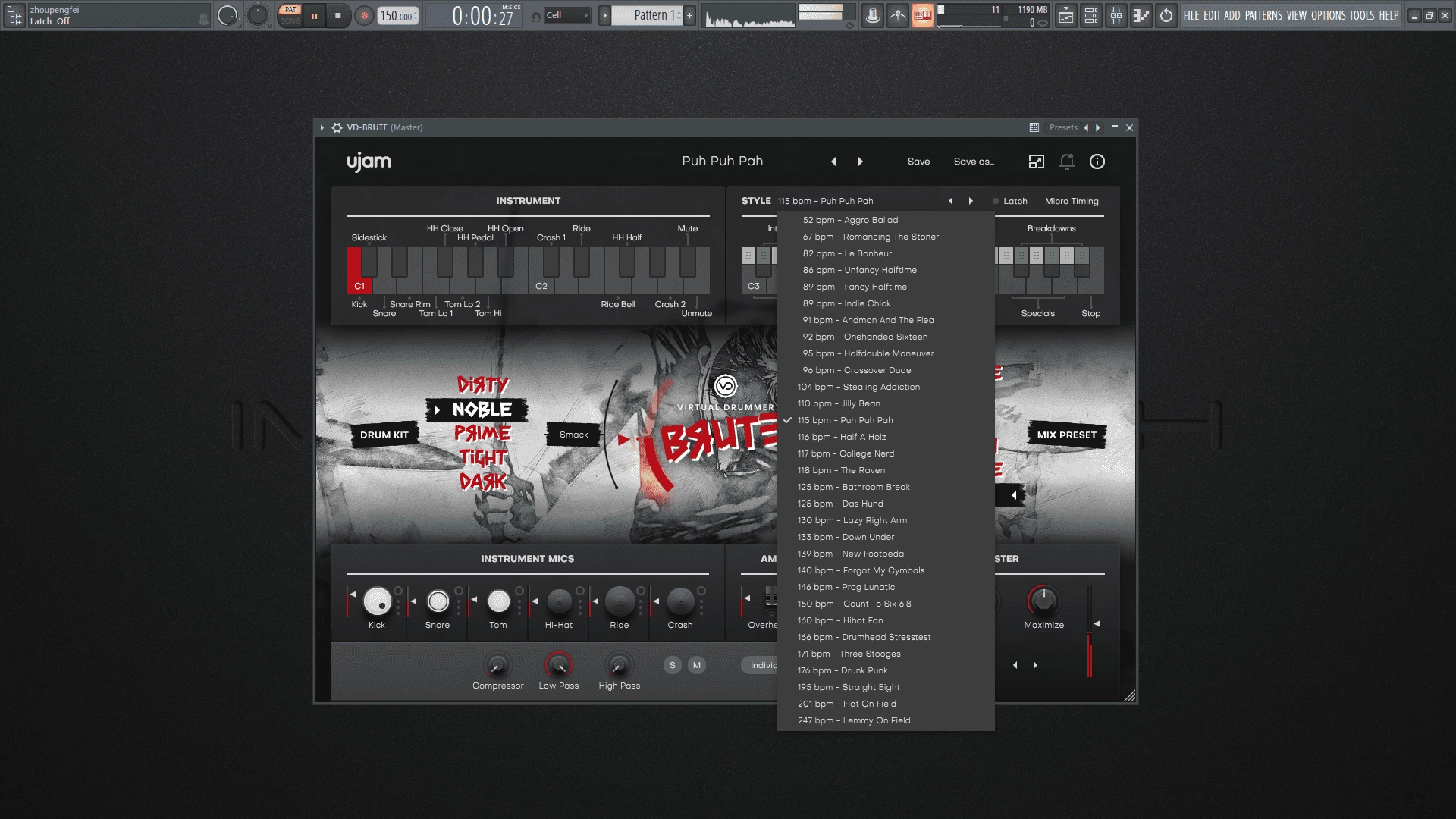Image resolution: width=1456 pixels, height=819 pixels.
Task: Choose 247 bpm - Lemmy On Field style
Action: (x=886, y=720)
